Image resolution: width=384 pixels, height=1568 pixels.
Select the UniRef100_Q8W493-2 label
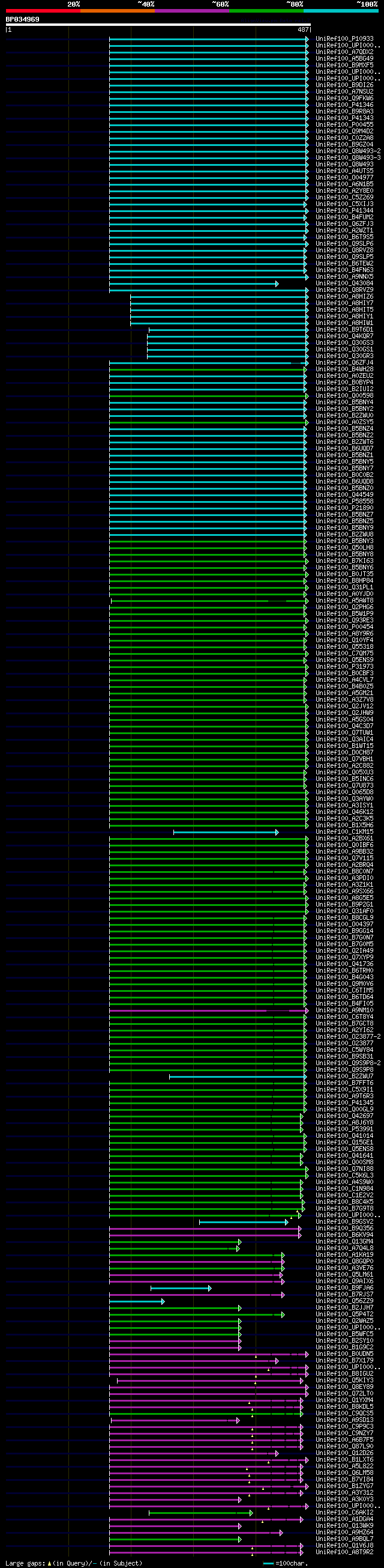coord(348,151)
